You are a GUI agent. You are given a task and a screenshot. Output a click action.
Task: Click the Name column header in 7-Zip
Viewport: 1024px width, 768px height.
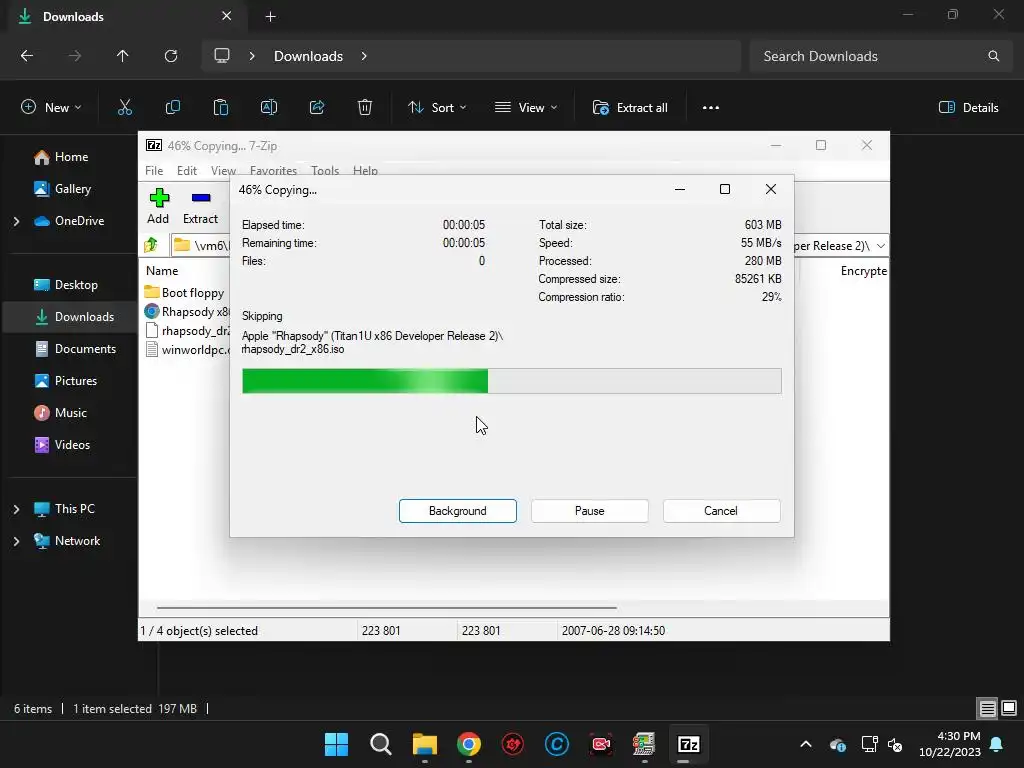tap(162, 270)
